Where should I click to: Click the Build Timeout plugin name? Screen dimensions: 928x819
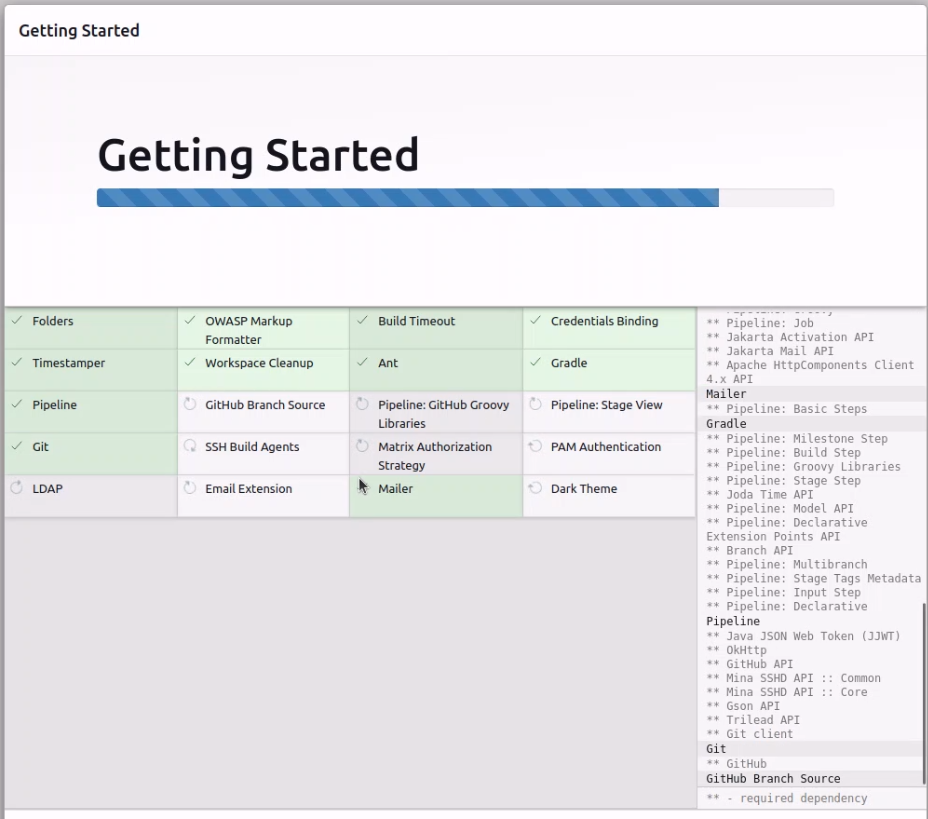(x=417, y=321)
